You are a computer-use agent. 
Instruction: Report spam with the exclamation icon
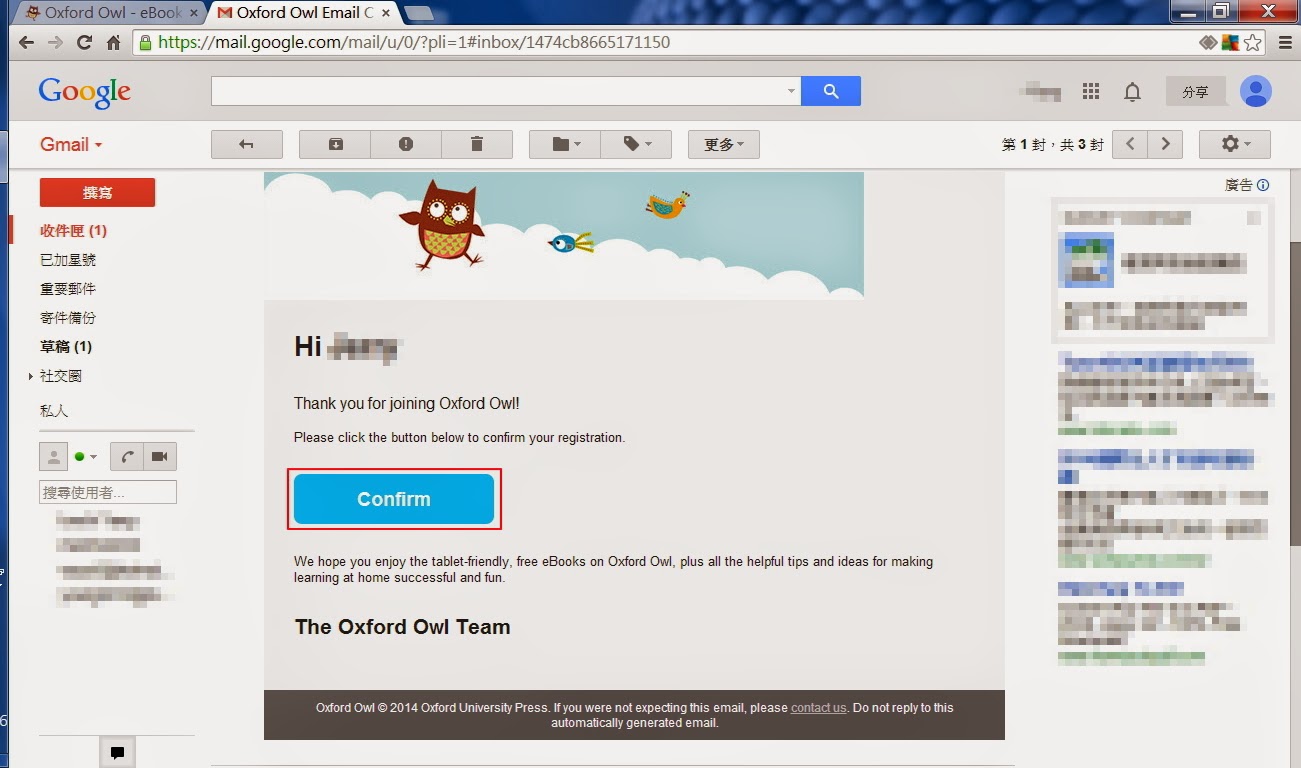(x=406, y=144)
